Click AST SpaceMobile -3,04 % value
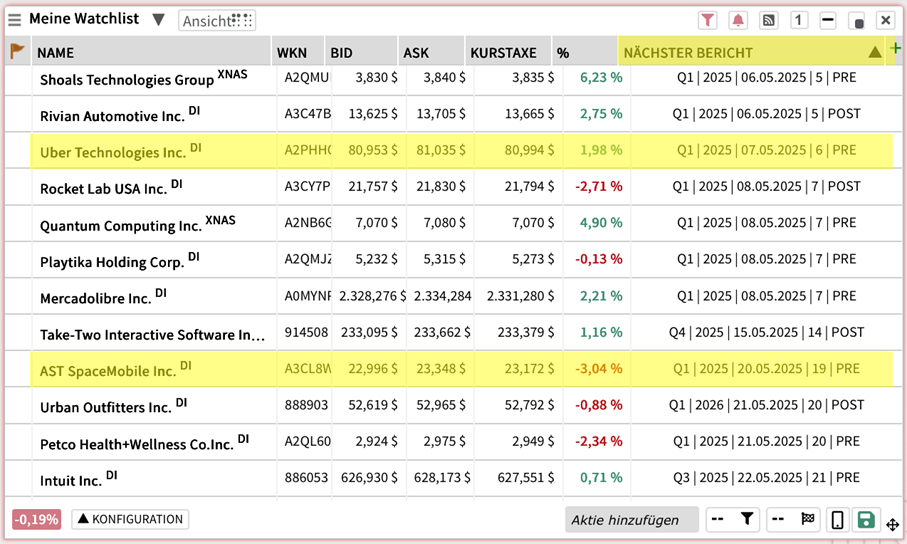This screenshot has height=544, width=907. [599, 369]
